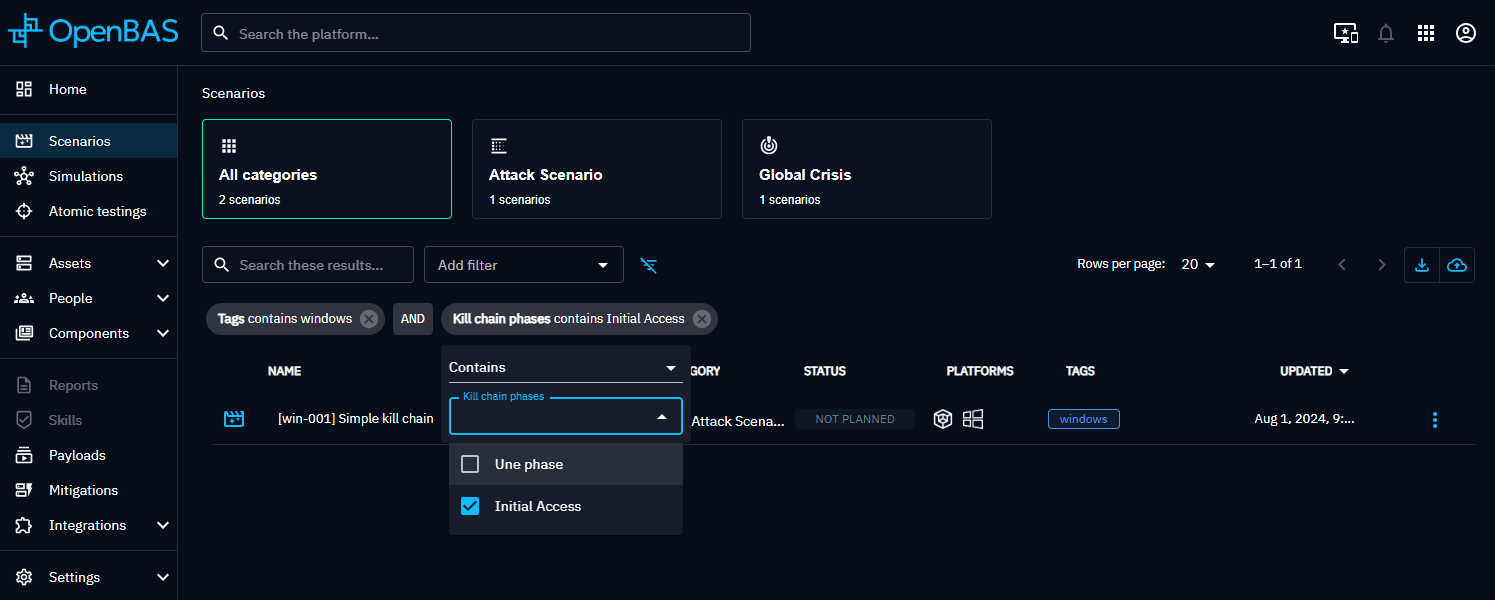This screenshot has height=600, width=1495.
Task: Open the apps grid menu
Action: click(x=1426, y=33)
